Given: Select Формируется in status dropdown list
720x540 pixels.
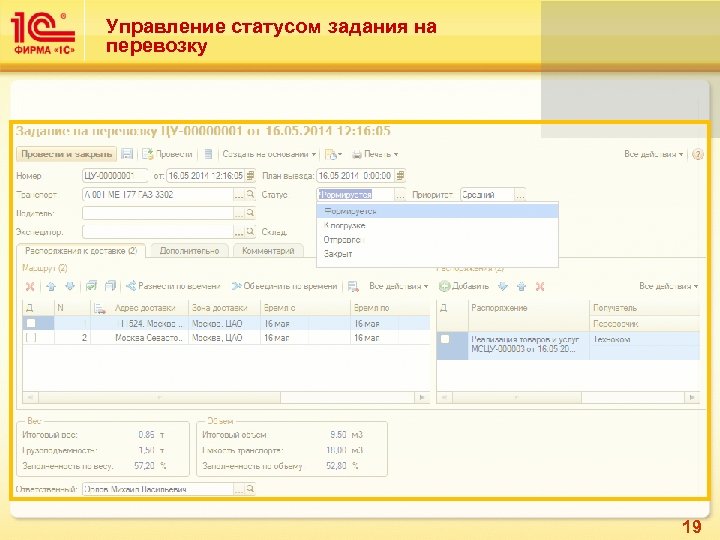Looking at the screenshot, I should click(437, 211).
